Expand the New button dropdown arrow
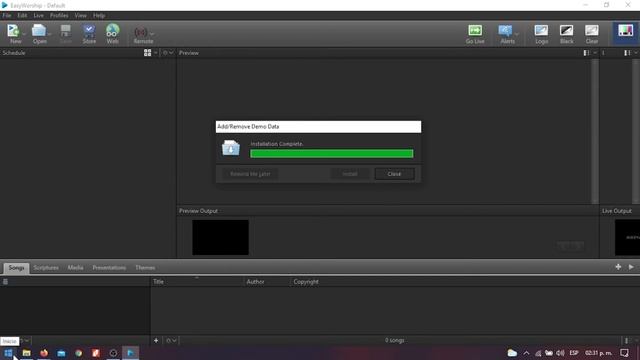This screenshot has width=640, height=360. coord(23,33)
